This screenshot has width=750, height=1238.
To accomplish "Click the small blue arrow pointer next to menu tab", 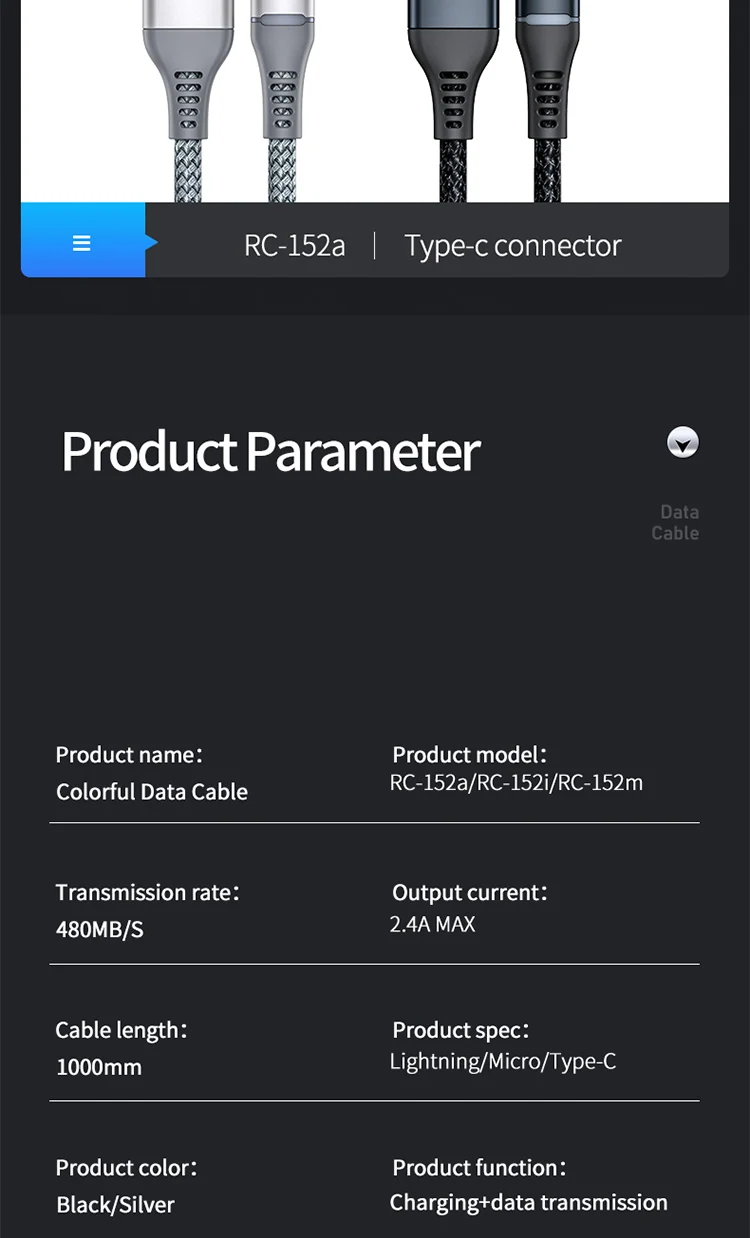I will (x=151, y=242).
